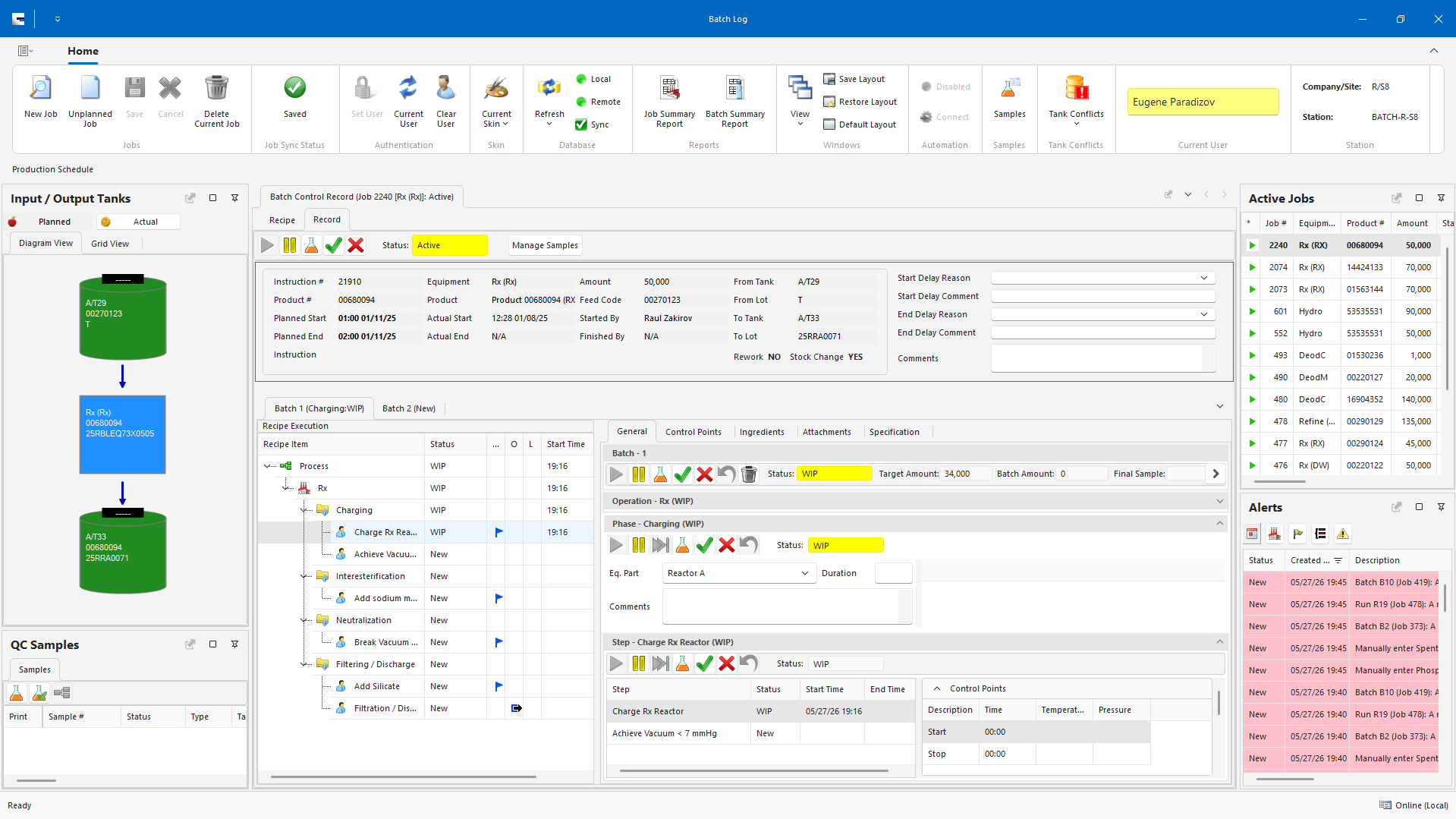This screenshot has height=819, width=1456.
Task: Click the Alerts panel horizontal scrollbar
Action: 1285,779
